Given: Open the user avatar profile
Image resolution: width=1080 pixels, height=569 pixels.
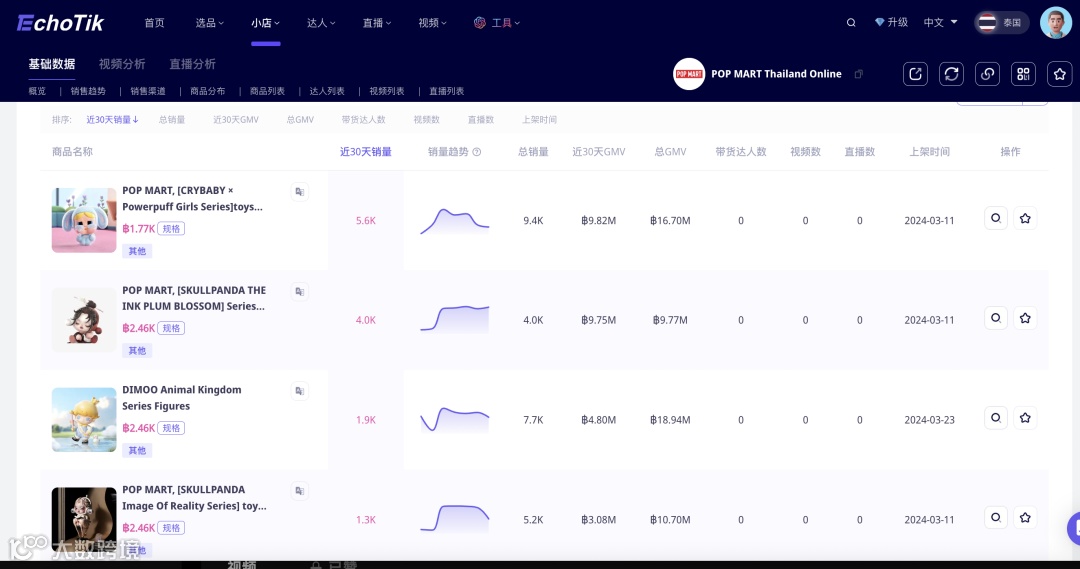Looking at the screenshot, I should coord(1055,23).
